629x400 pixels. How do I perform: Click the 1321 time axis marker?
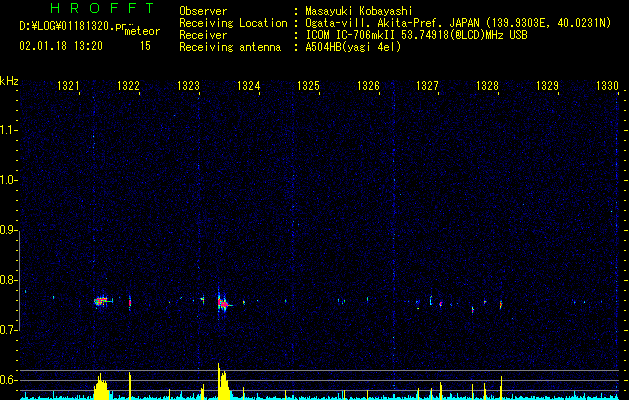(68, 85)
